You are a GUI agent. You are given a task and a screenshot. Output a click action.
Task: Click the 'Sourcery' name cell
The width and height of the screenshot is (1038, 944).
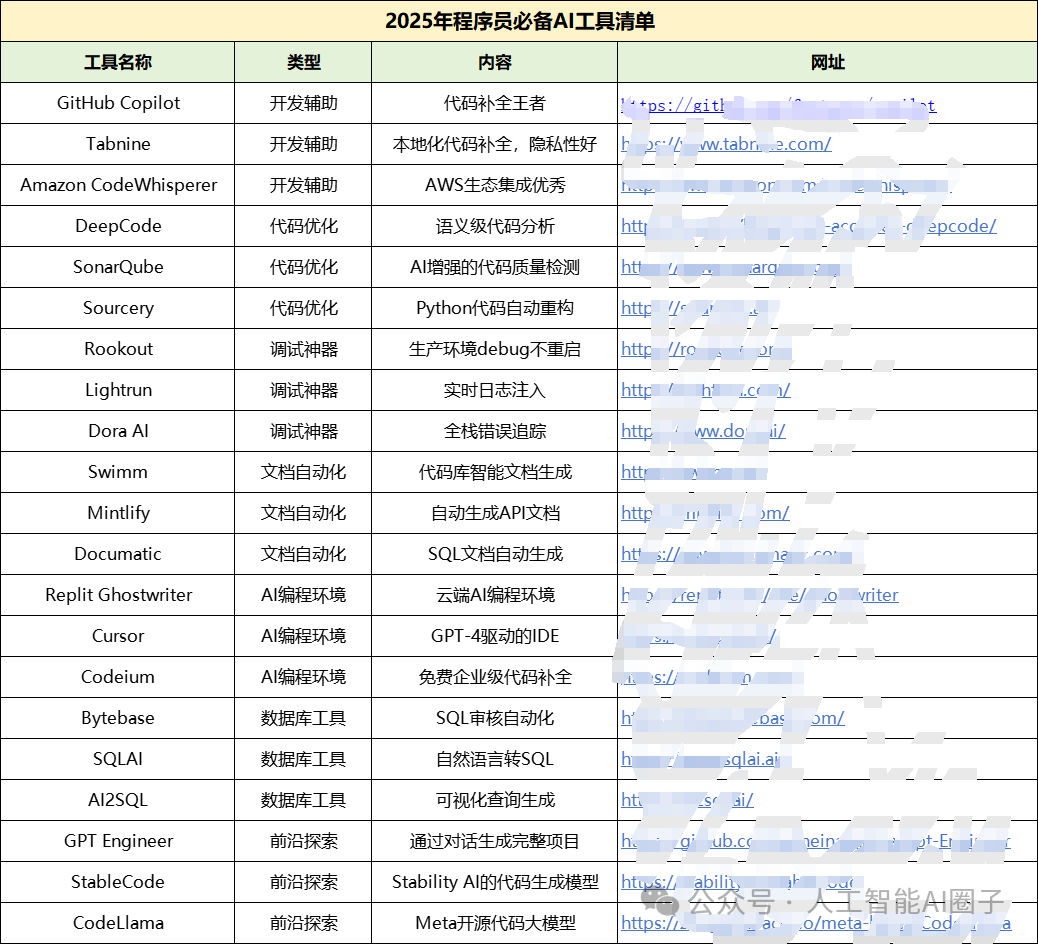click(118, 308)
